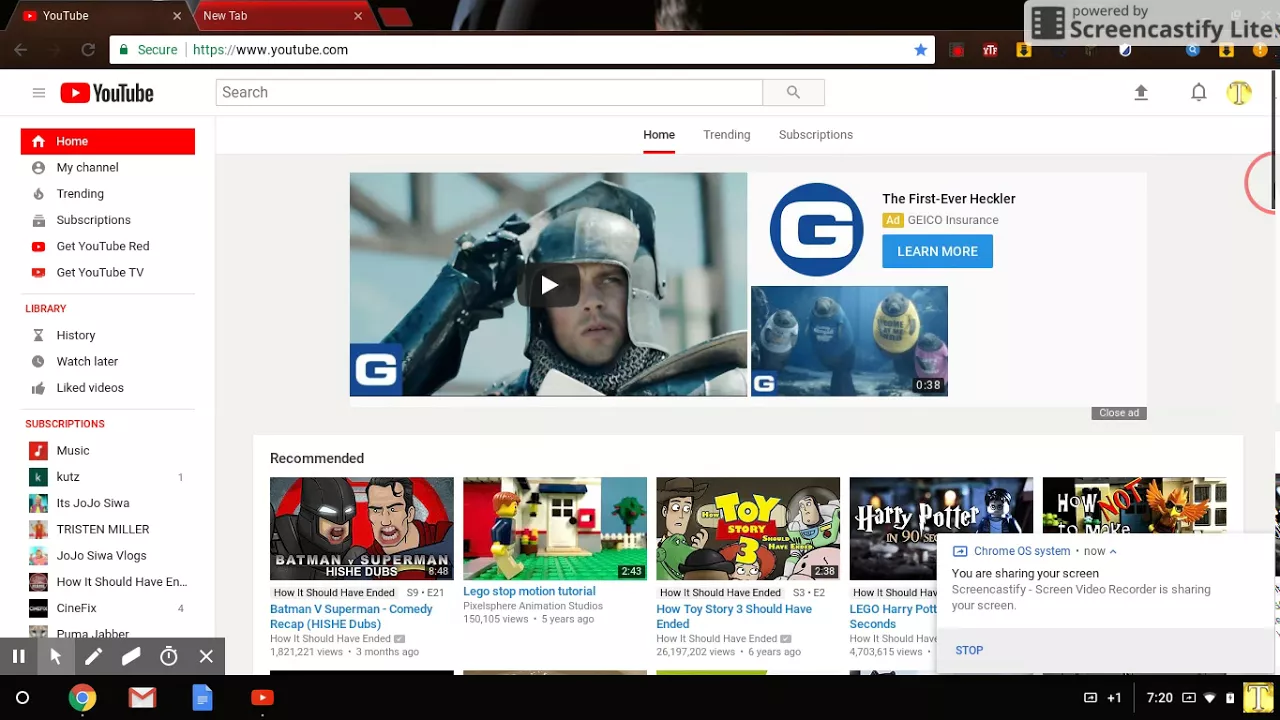Close the Screencastify drawing toolbar

pyautogui.click(x=206, y=656)
